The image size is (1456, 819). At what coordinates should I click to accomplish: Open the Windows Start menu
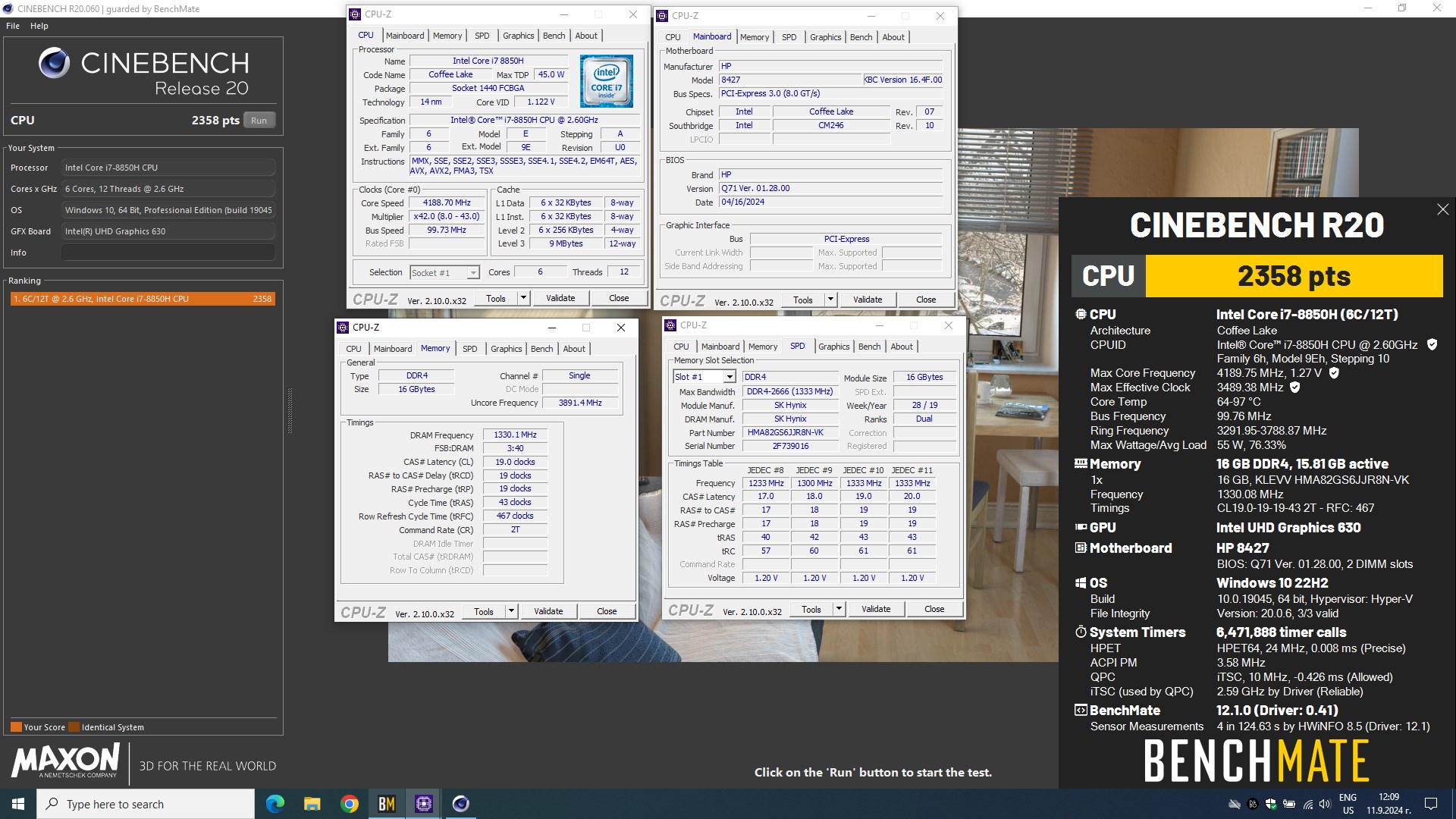point(18,804)
